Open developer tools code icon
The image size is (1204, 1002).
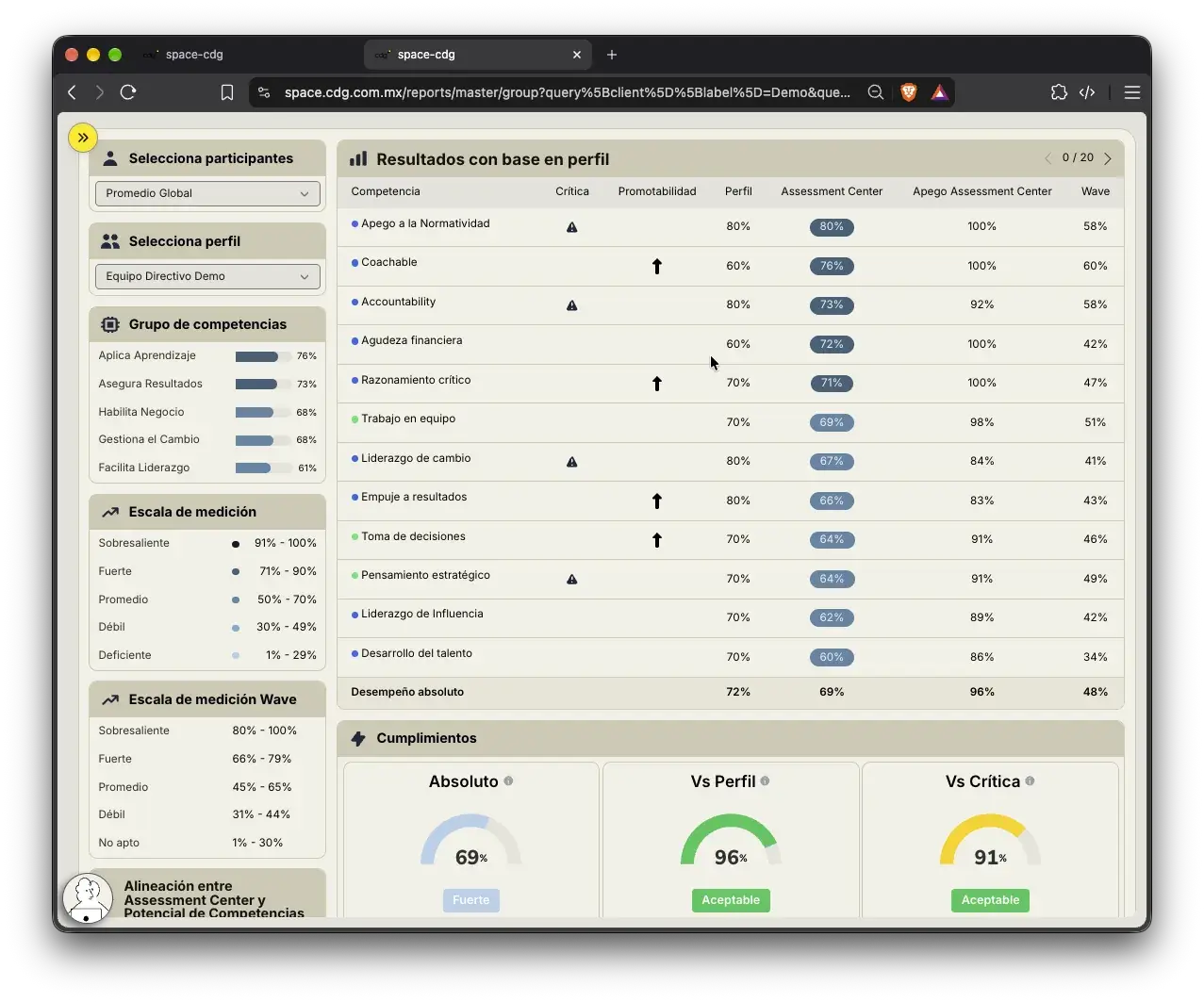coord(1087,92)
